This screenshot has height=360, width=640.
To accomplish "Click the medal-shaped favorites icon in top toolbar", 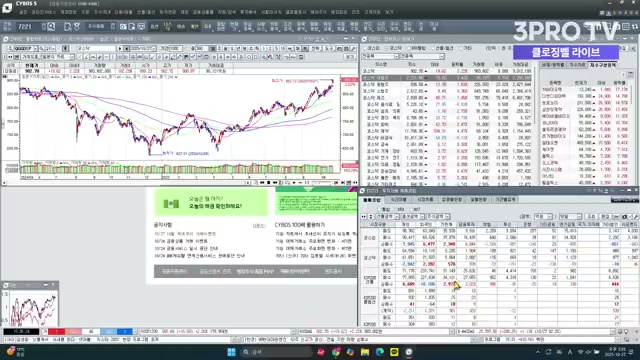I will click(77, 27).
